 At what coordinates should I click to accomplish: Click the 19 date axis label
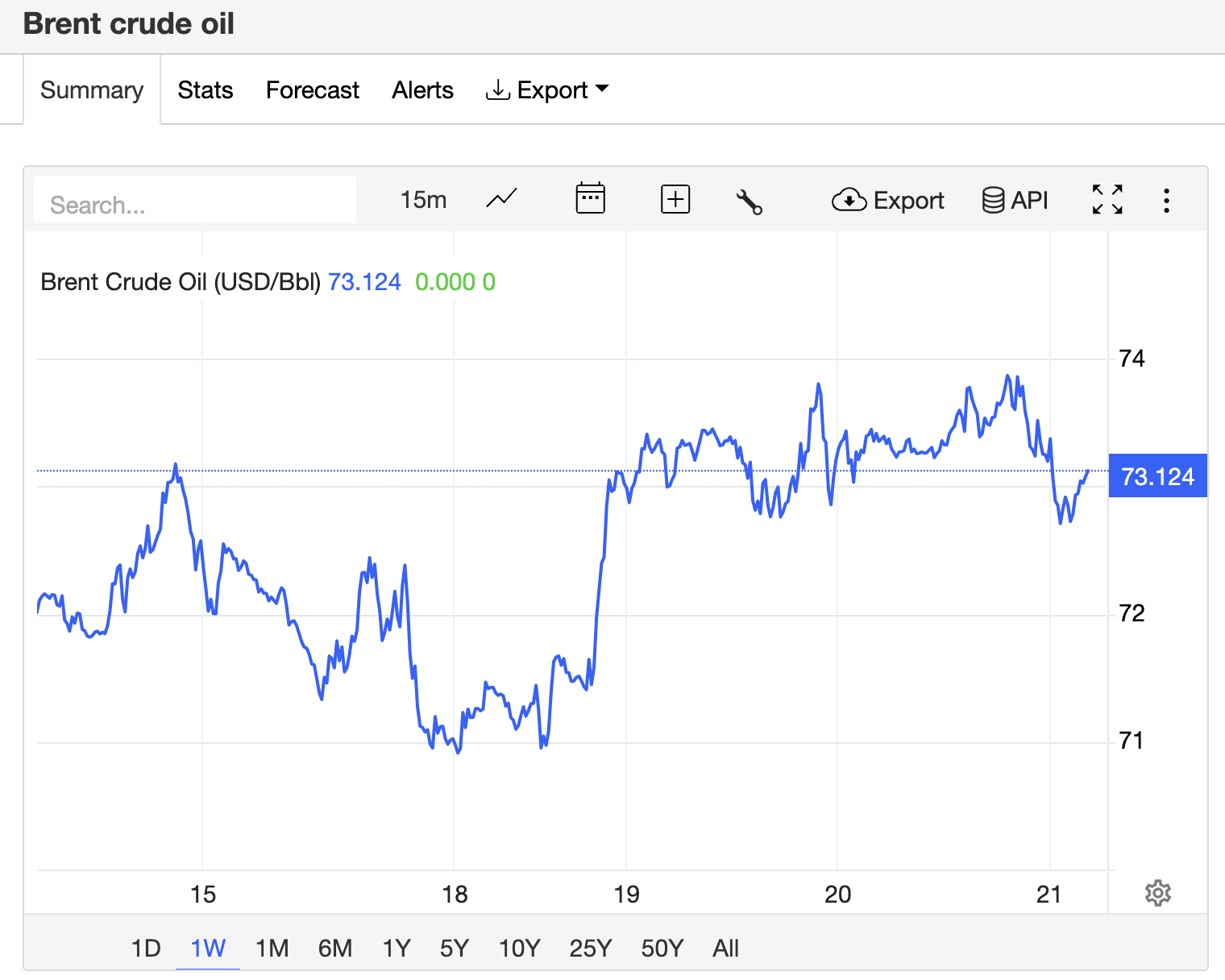tap(626, 895)
